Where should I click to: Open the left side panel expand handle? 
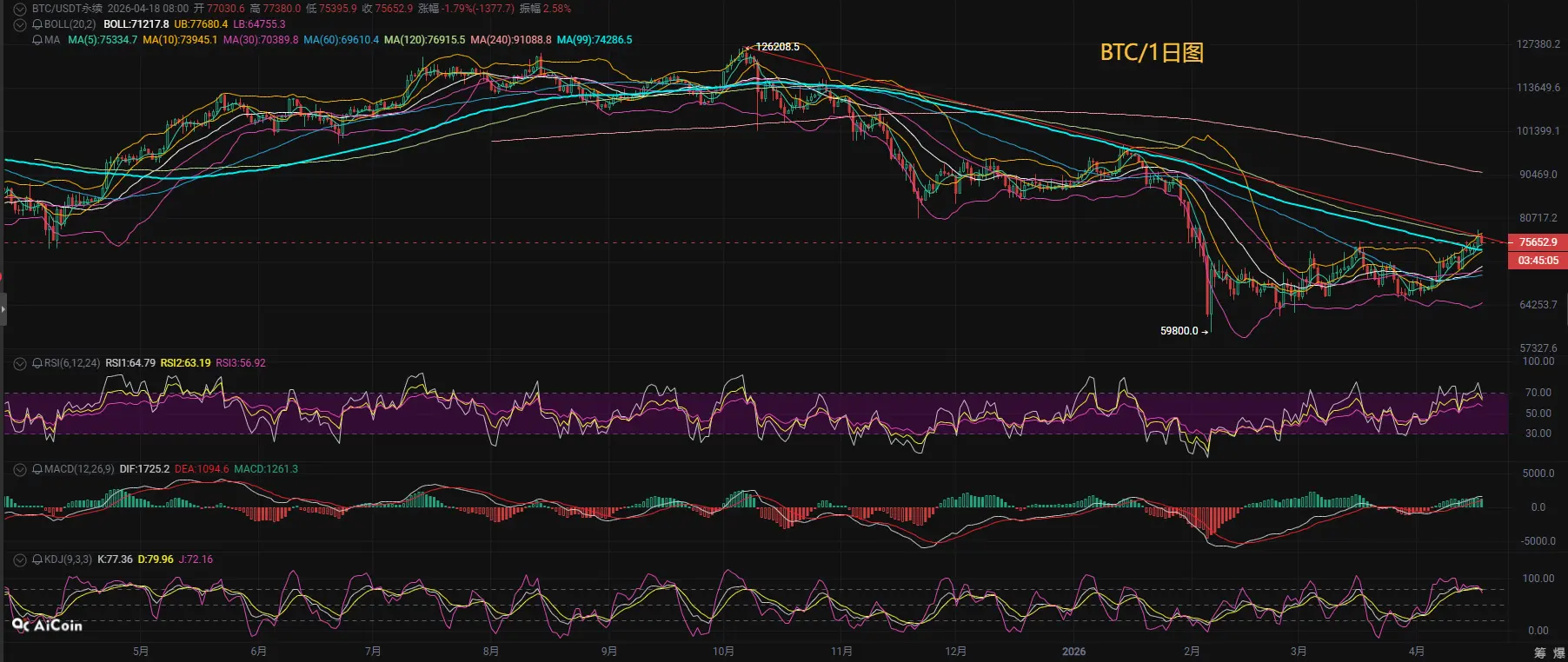pos(3,309)
